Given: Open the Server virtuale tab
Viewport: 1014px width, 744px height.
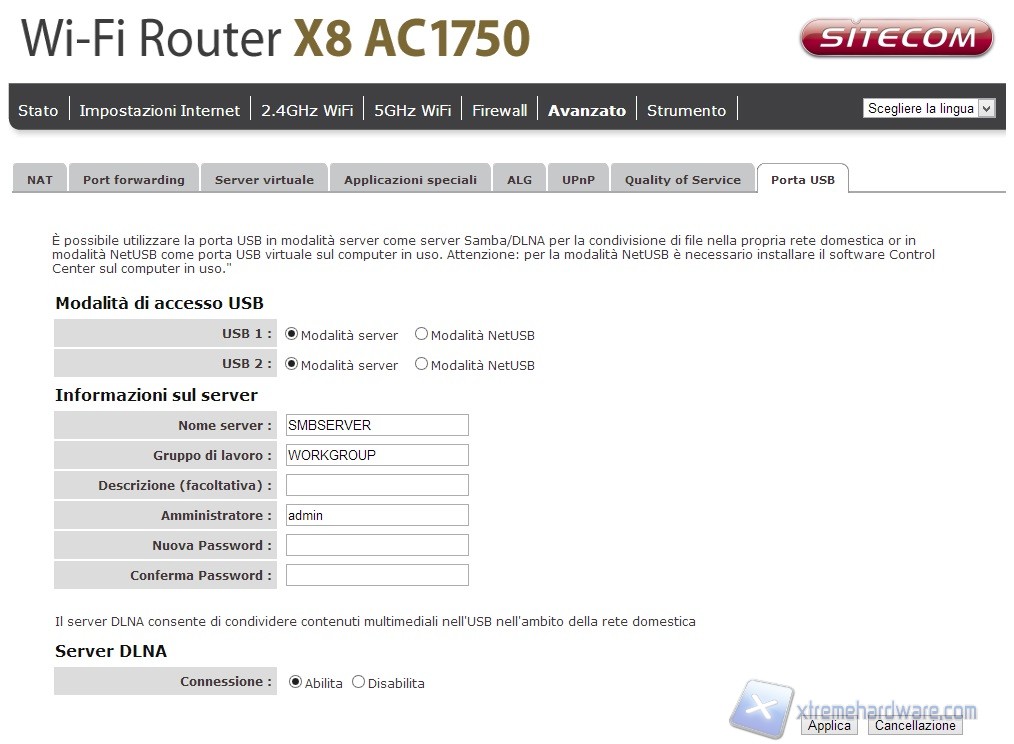Looking at the screenshot, I should click(x=264, y=180).
